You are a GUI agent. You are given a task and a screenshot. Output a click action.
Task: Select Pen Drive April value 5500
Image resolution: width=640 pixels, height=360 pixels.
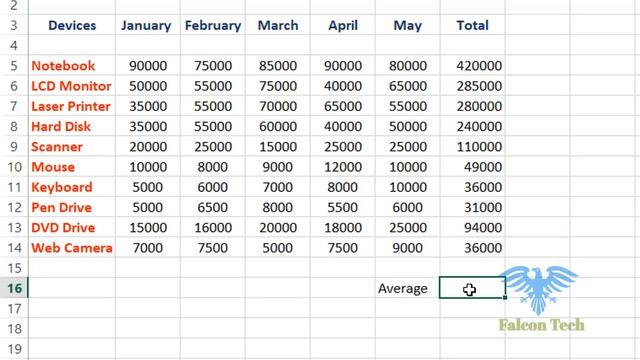coord(342,207)
